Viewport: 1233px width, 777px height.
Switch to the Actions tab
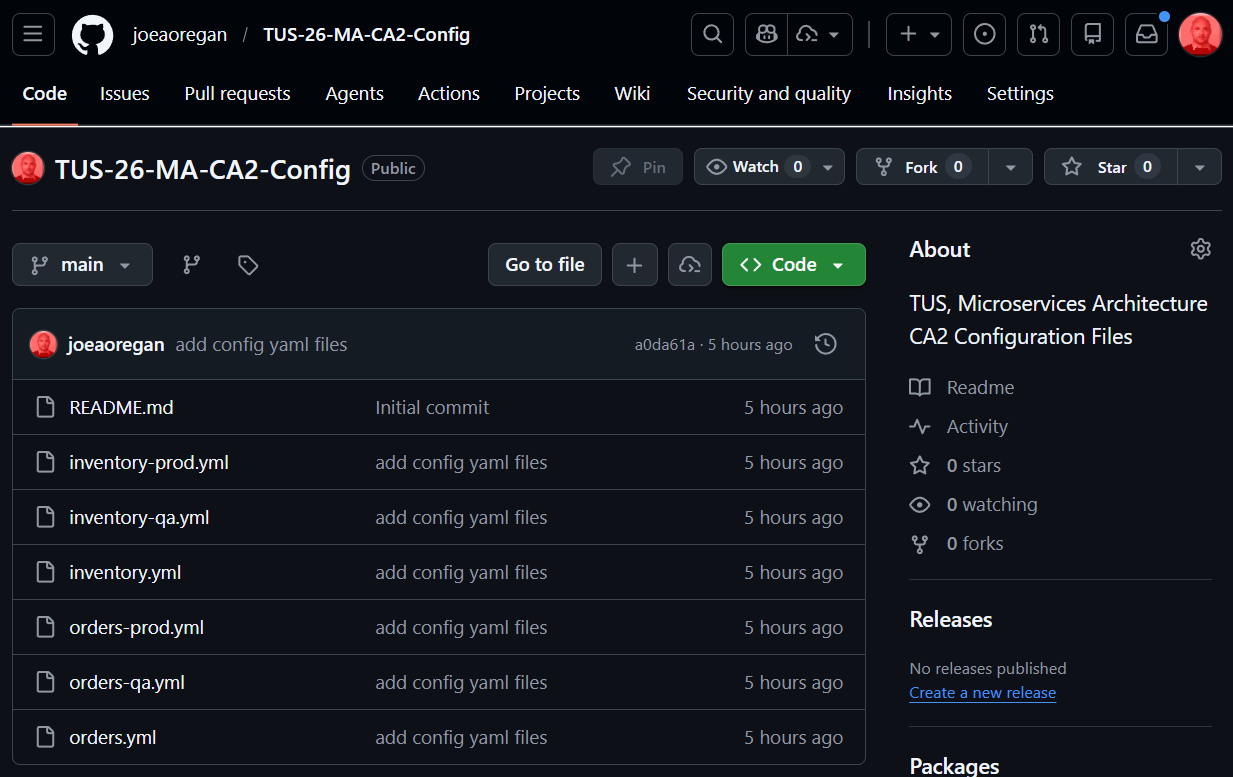click(449, 94)
